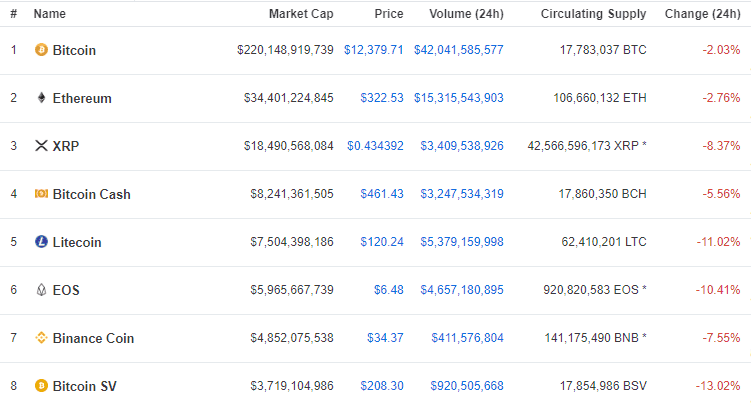
Task: Click Litecoin change value -11.02%
Action: click(x=718, y=241)
